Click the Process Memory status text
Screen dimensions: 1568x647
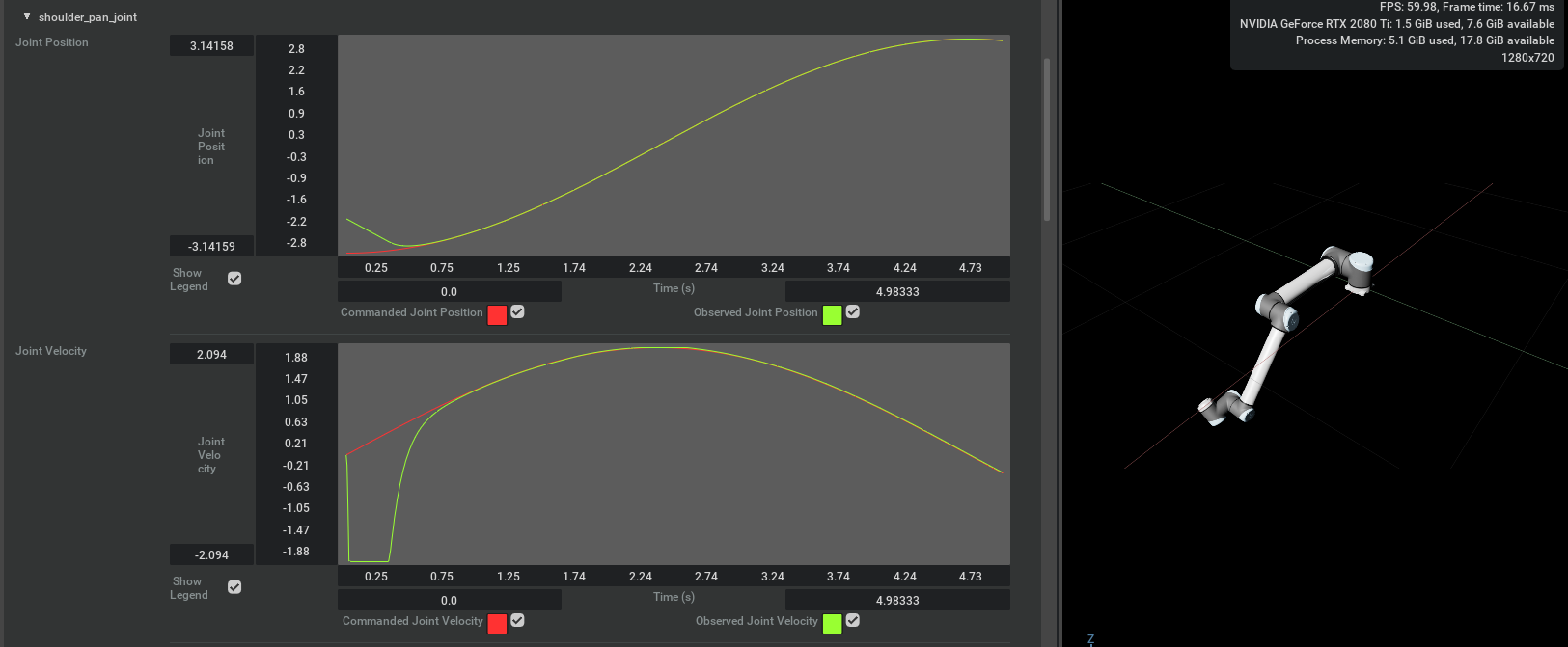[1425, 40]
